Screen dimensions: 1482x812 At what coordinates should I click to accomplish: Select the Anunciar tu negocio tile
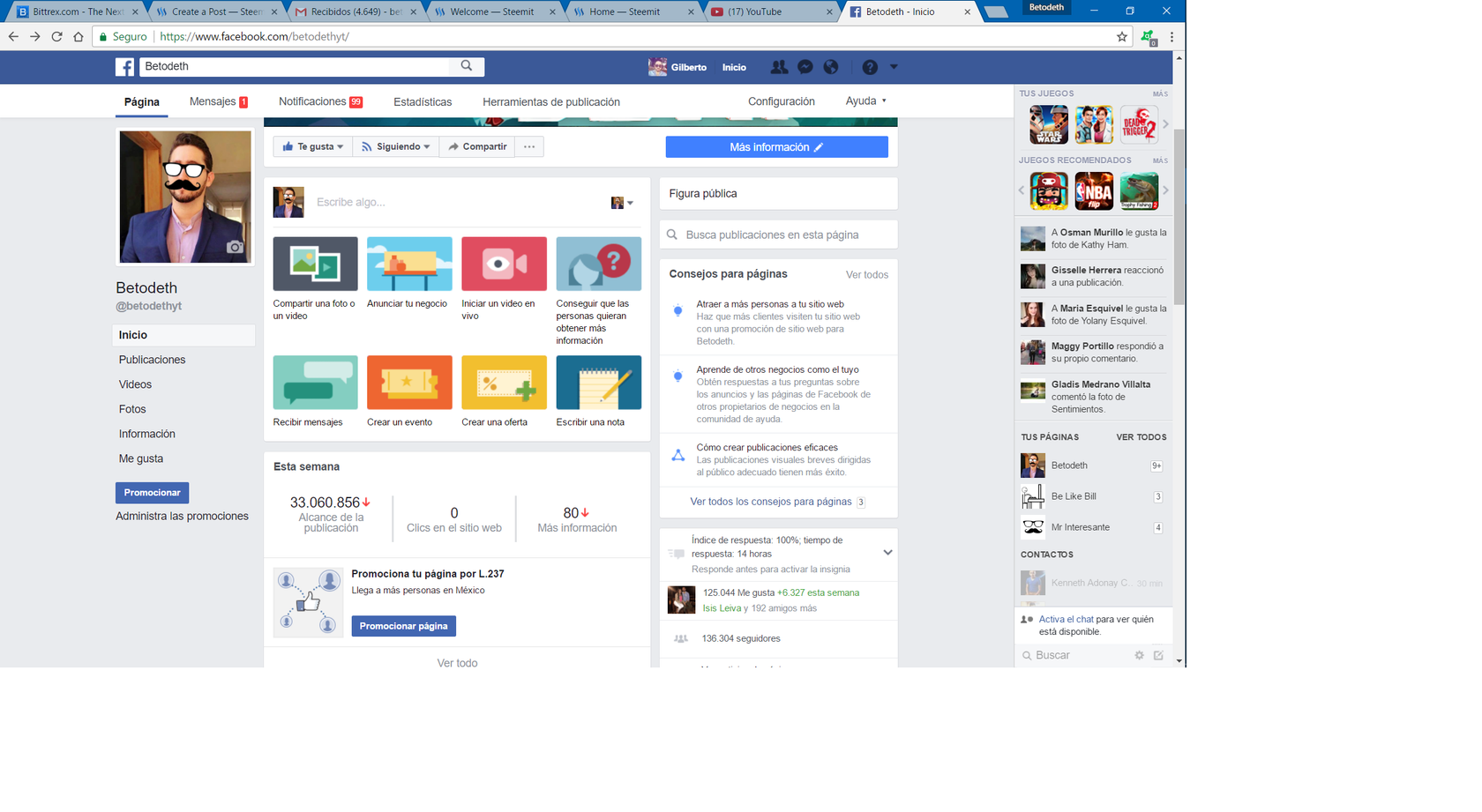click(409, 264)
